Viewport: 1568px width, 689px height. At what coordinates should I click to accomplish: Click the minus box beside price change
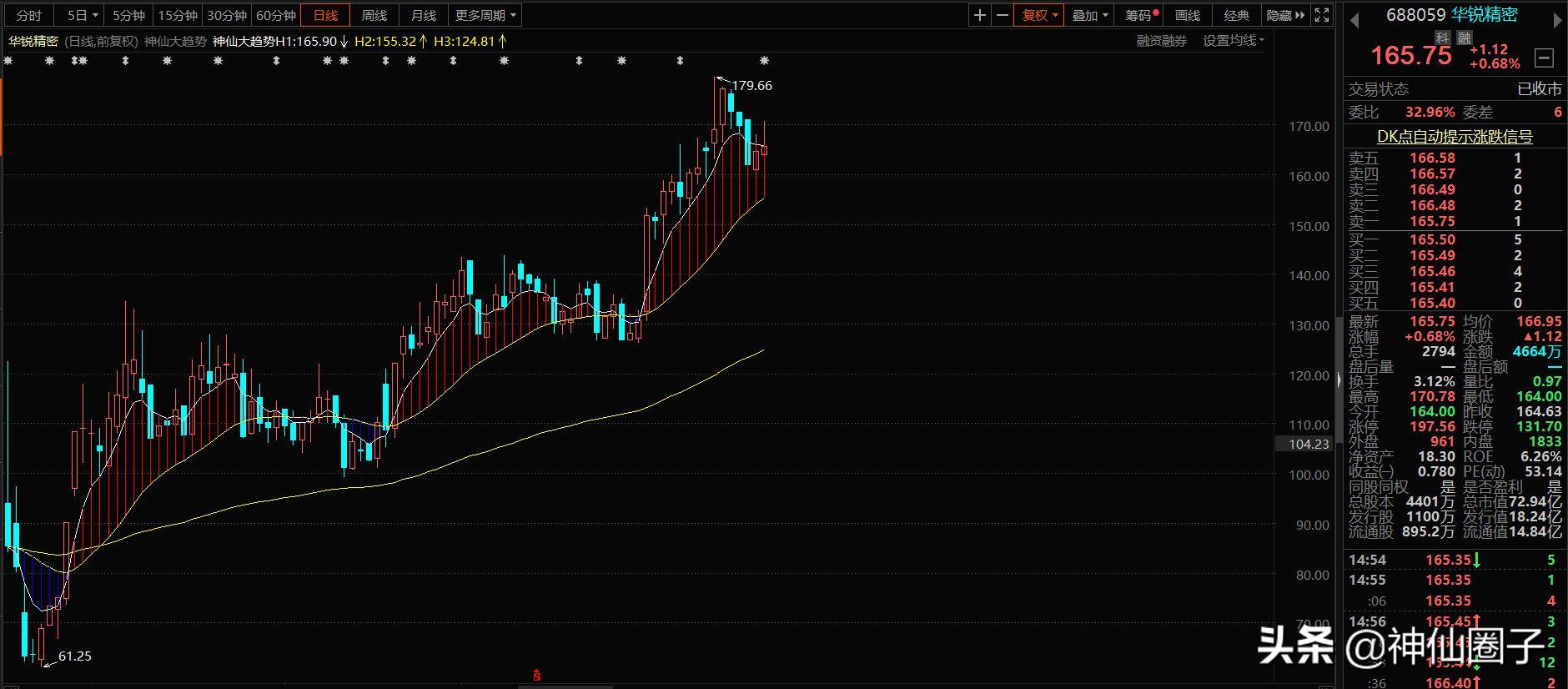point(1544,58)
